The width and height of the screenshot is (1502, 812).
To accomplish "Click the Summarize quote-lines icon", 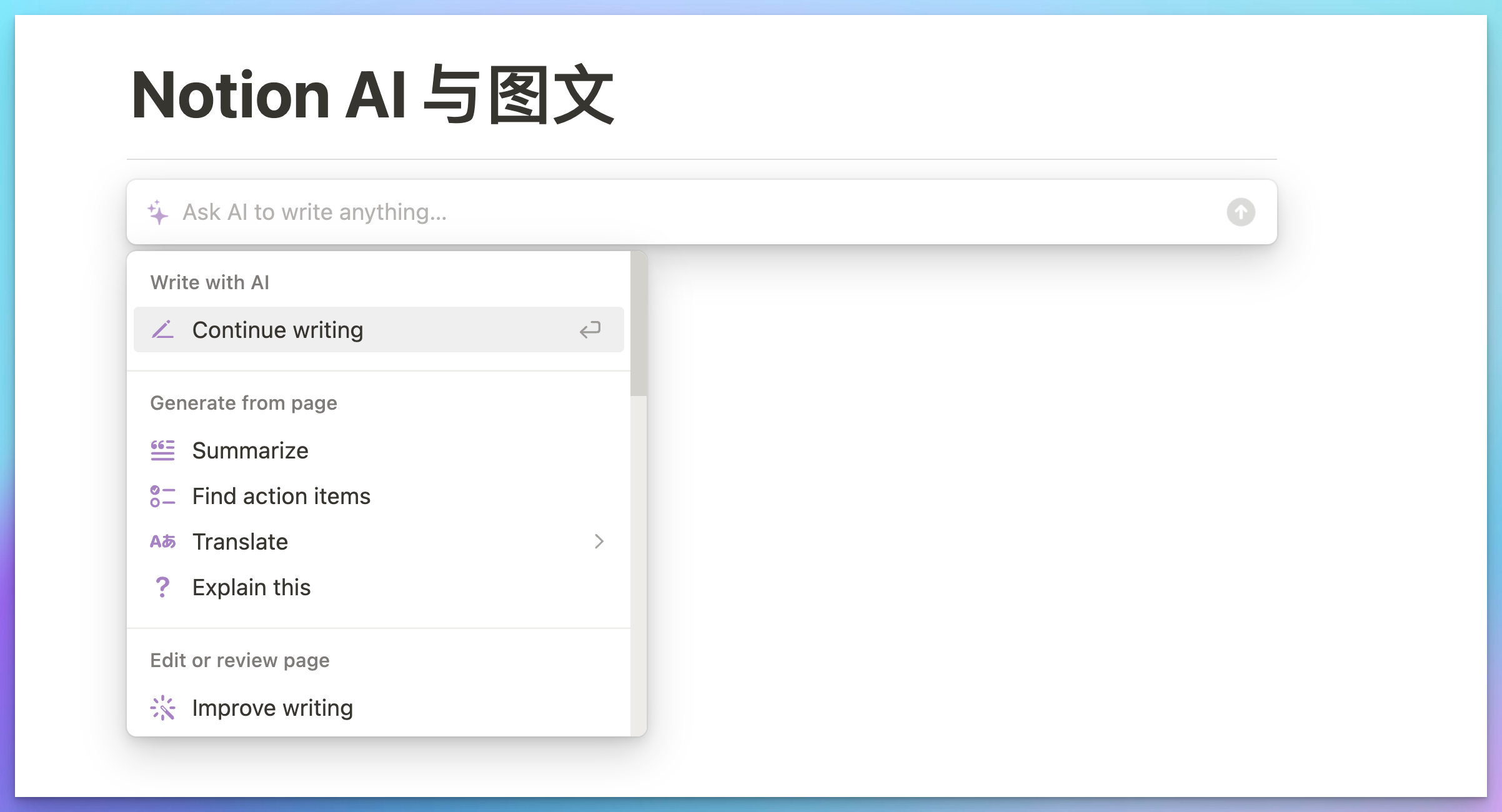I will click(x=162, y=450).
